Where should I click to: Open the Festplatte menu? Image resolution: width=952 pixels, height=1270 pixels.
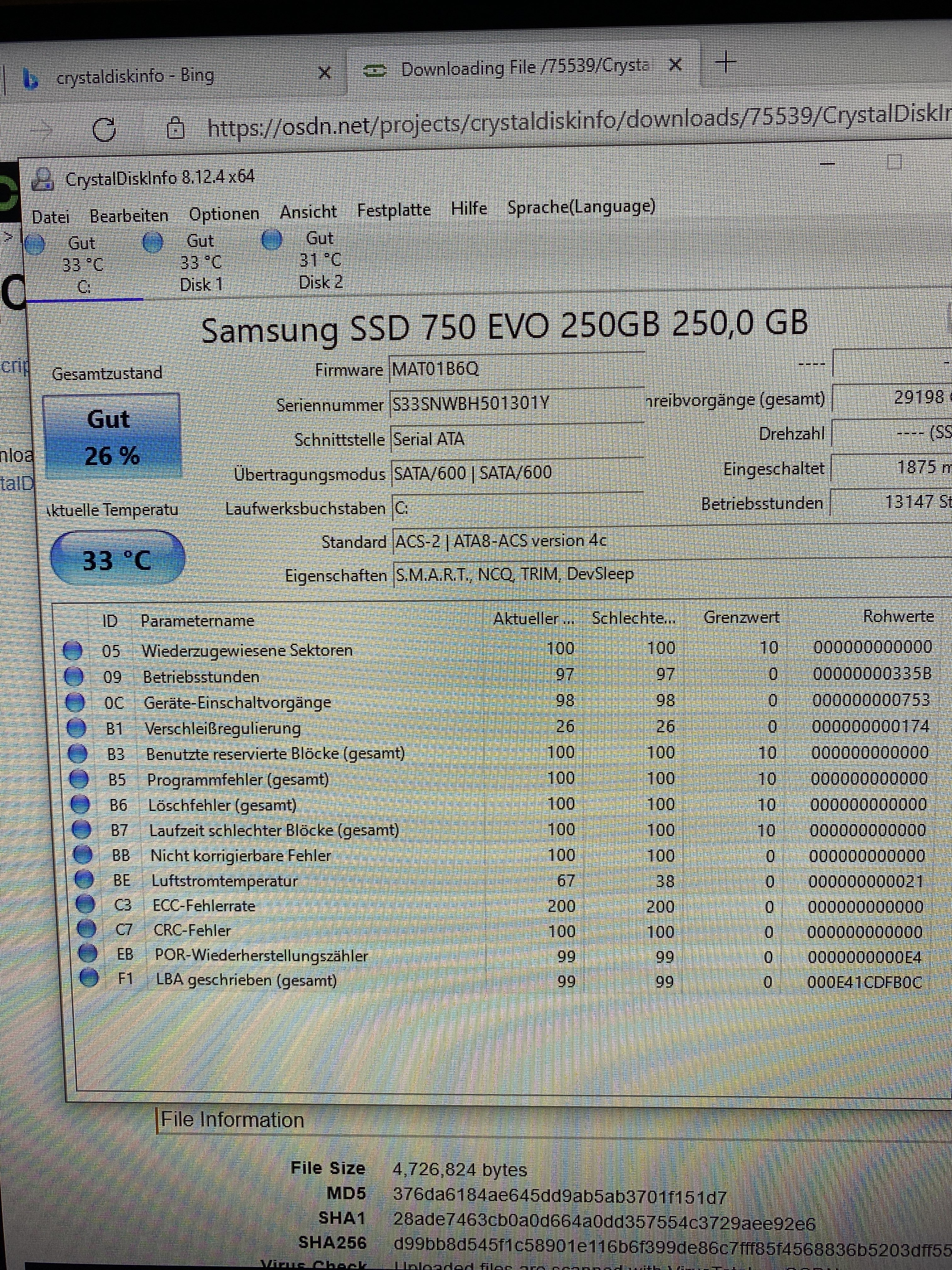[x=394, y=210]
